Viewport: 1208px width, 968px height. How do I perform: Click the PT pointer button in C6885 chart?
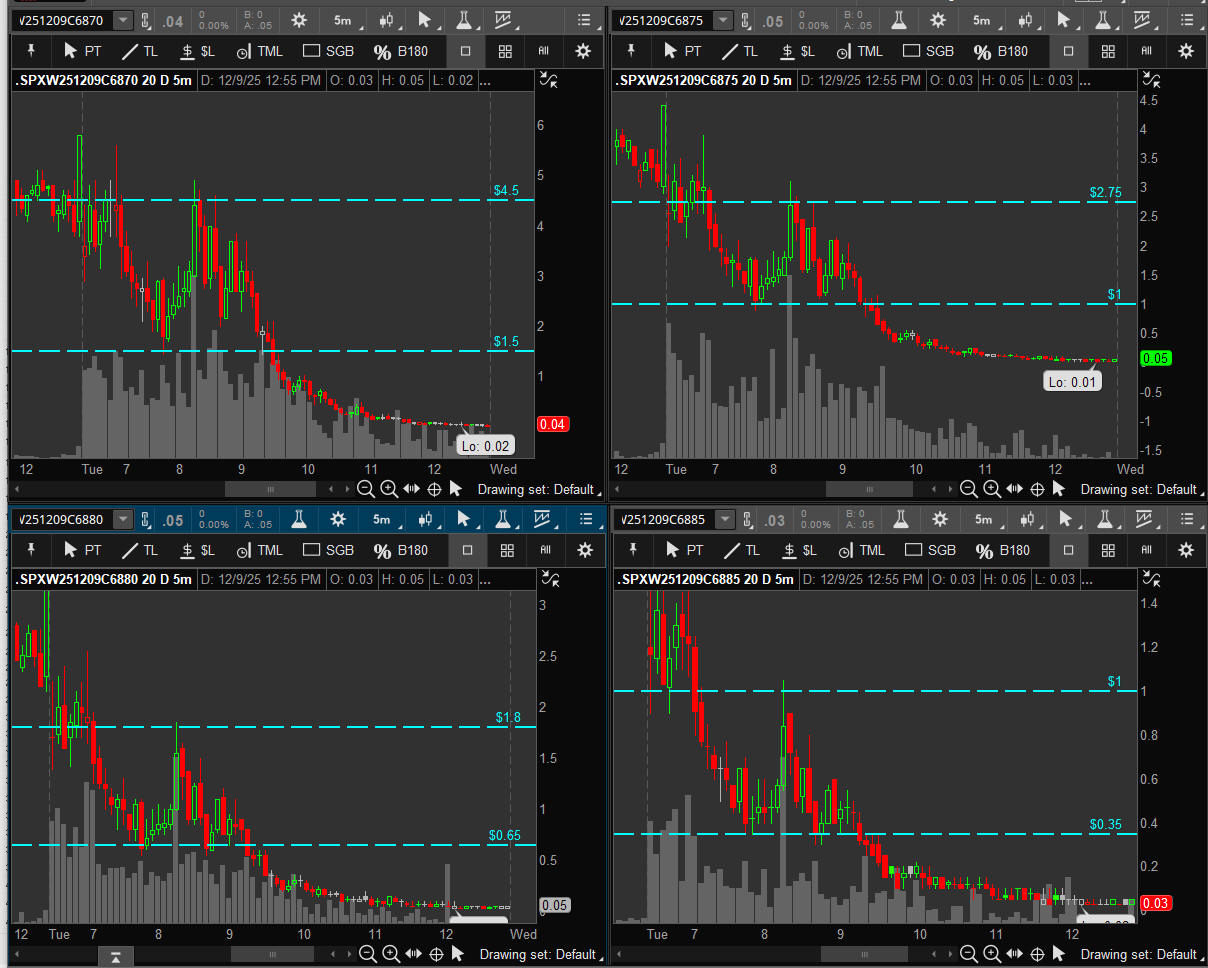pos(684,550)
